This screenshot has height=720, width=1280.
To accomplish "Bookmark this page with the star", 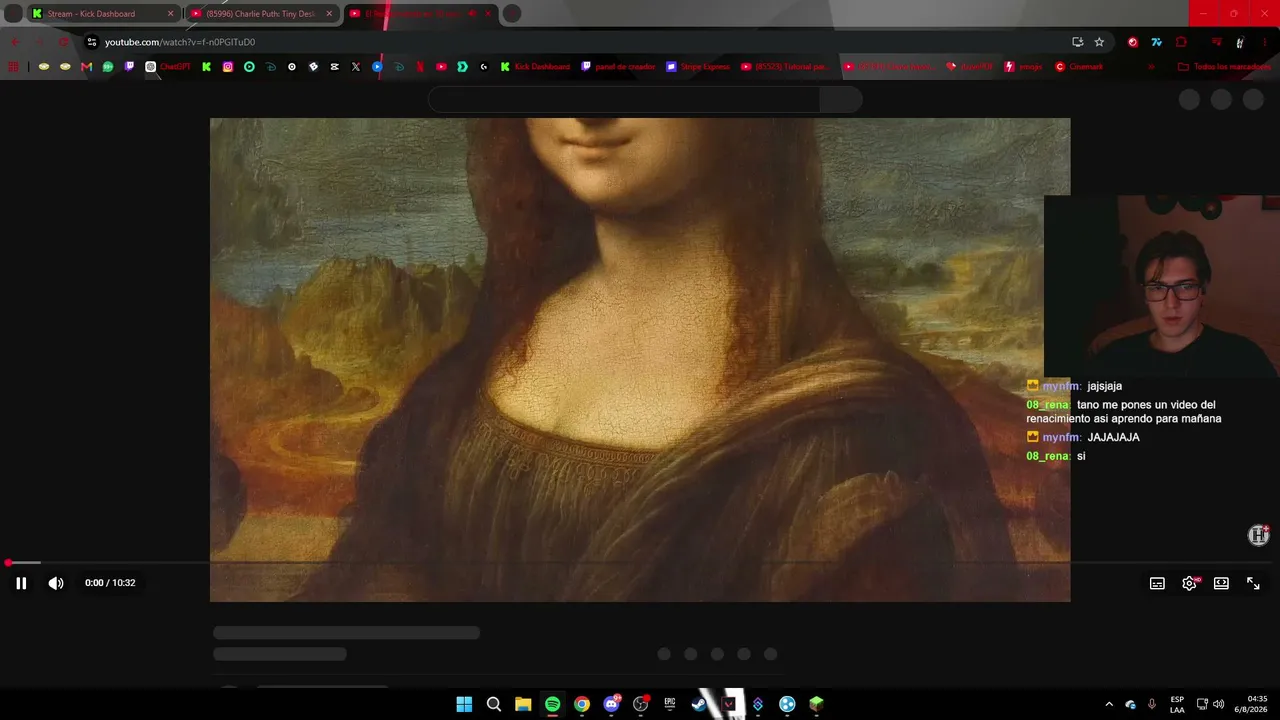I will coord(1099,42).
